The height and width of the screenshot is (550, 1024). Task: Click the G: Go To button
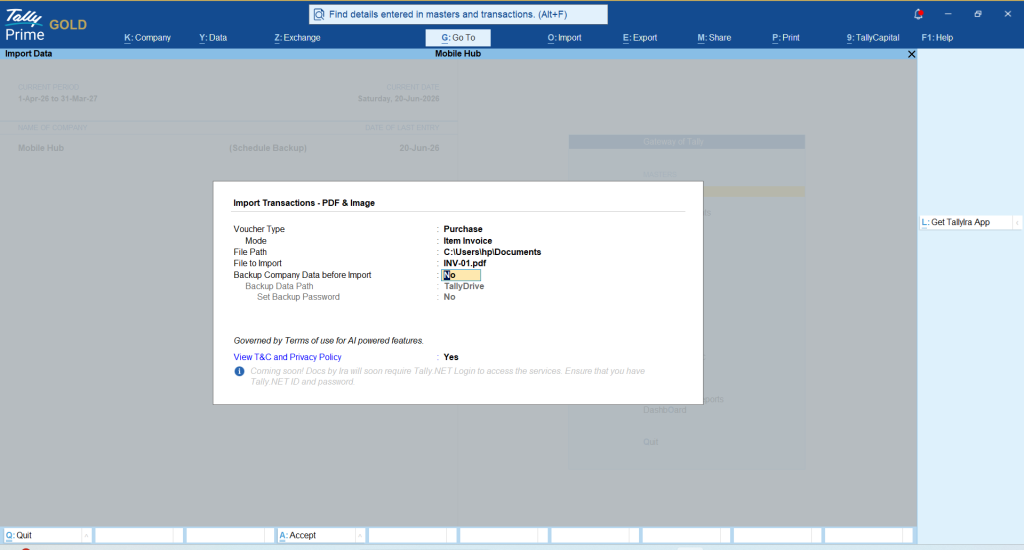tap(458, 38)
